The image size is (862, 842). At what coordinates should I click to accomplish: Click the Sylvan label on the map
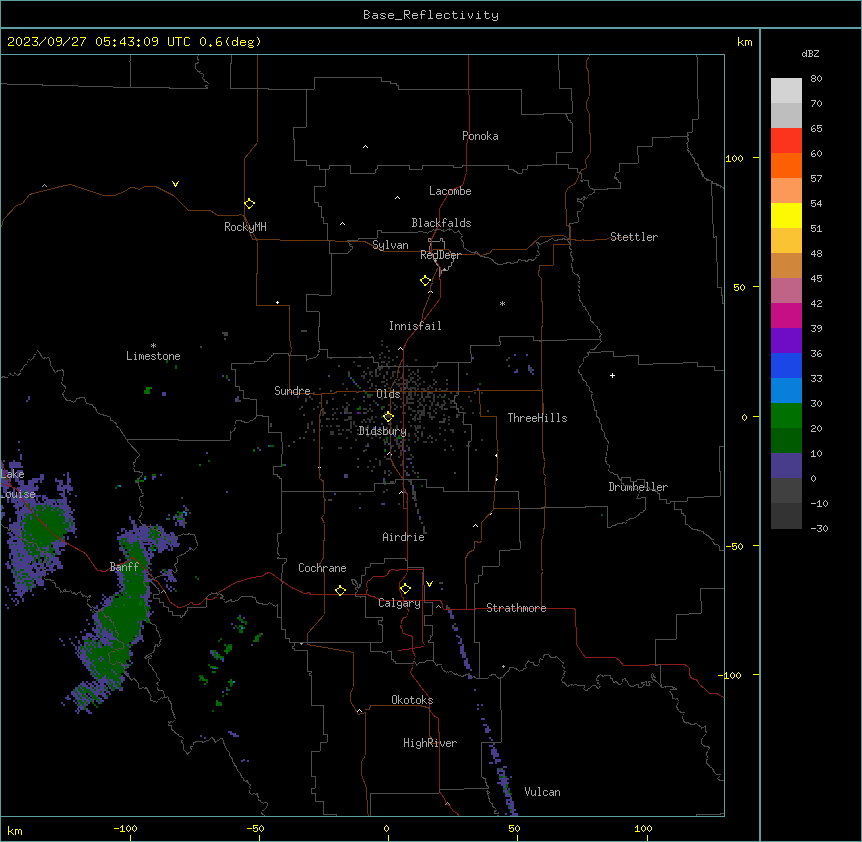coord(390,245)
